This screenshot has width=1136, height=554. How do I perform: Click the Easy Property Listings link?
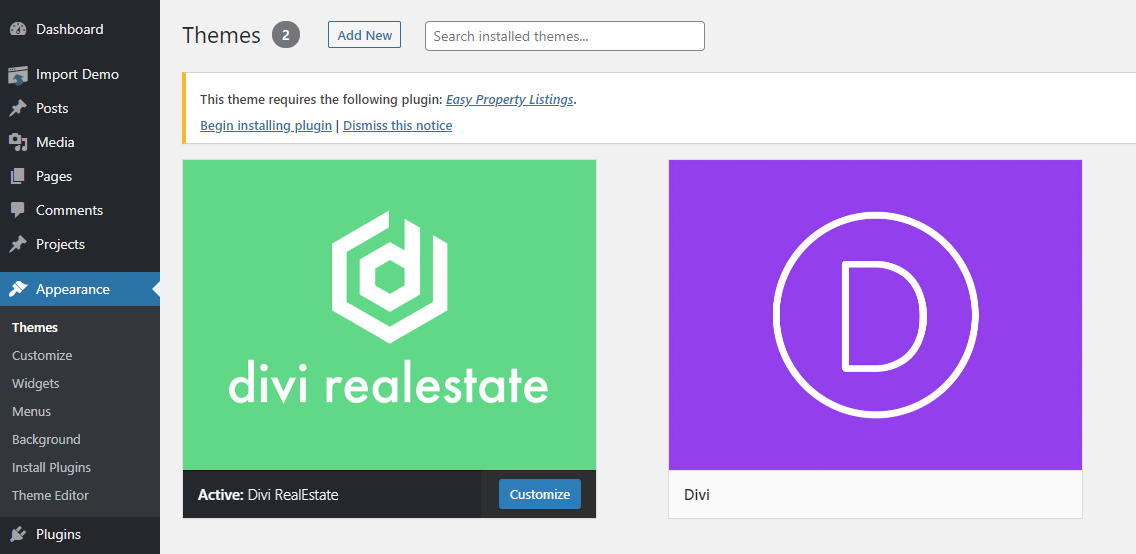coord(509,100)
